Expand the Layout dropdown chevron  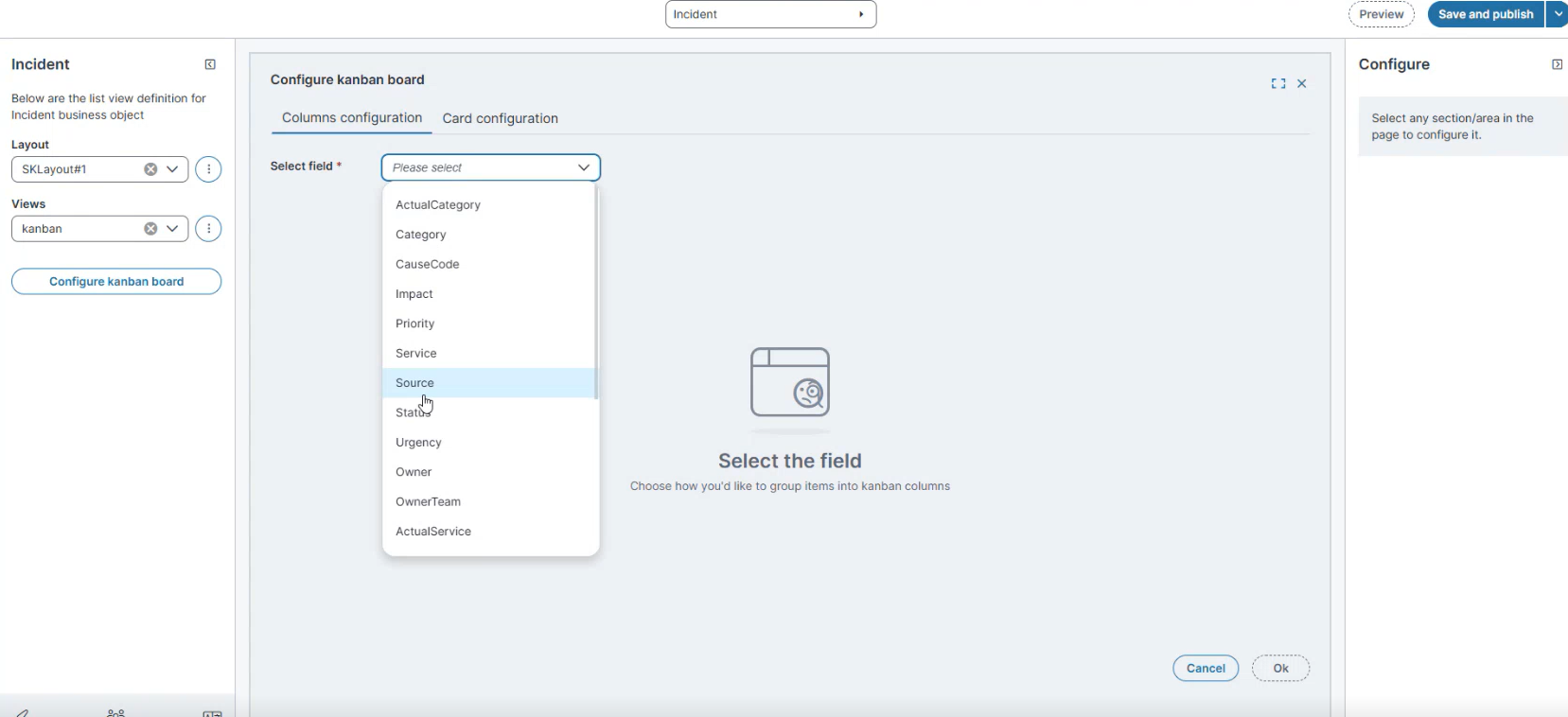(x=172, y=169)
